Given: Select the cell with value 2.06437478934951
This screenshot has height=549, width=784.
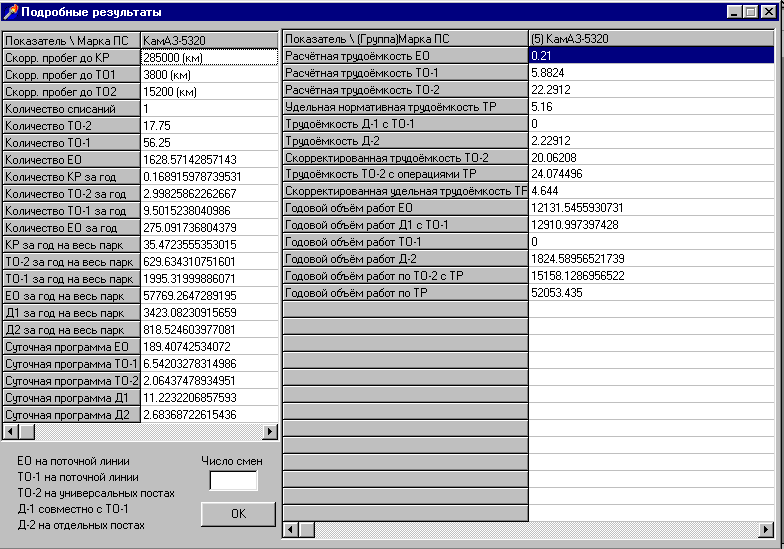Looking at the screenshot, I should [x=210, y=380].
